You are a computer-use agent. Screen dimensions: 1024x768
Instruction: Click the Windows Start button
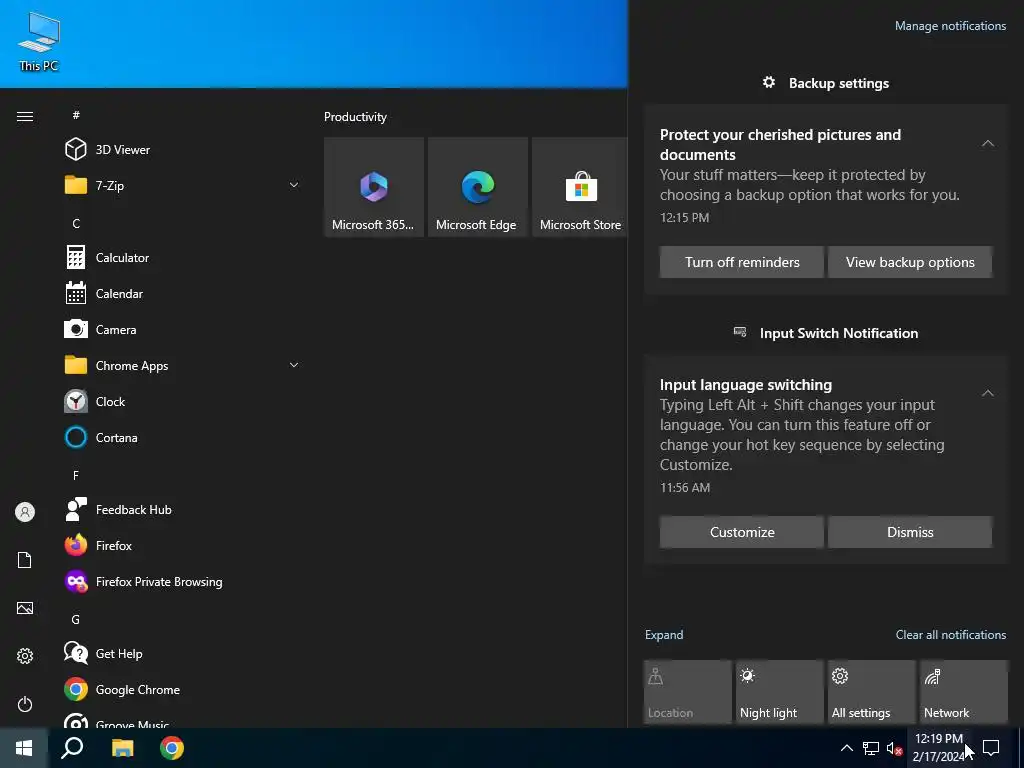24,748
